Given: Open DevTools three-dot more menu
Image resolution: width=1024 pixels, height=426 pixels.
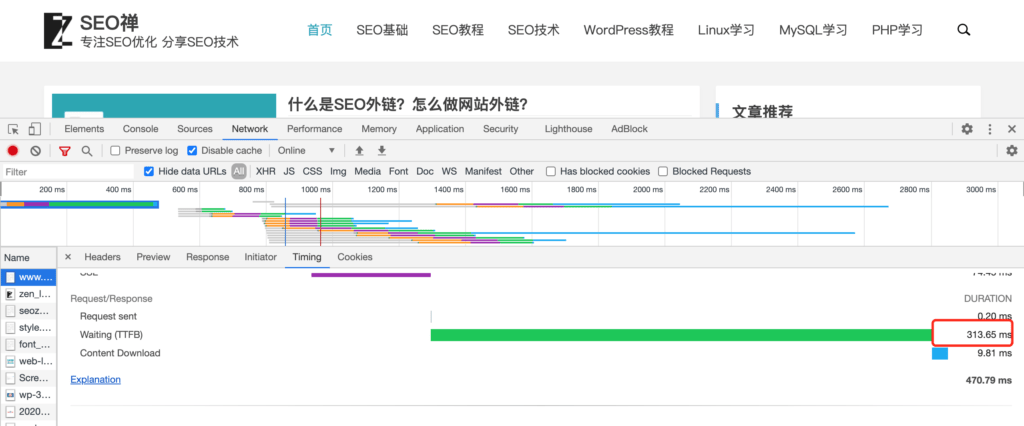Looking at the screenshot, I should click(990, 129).
